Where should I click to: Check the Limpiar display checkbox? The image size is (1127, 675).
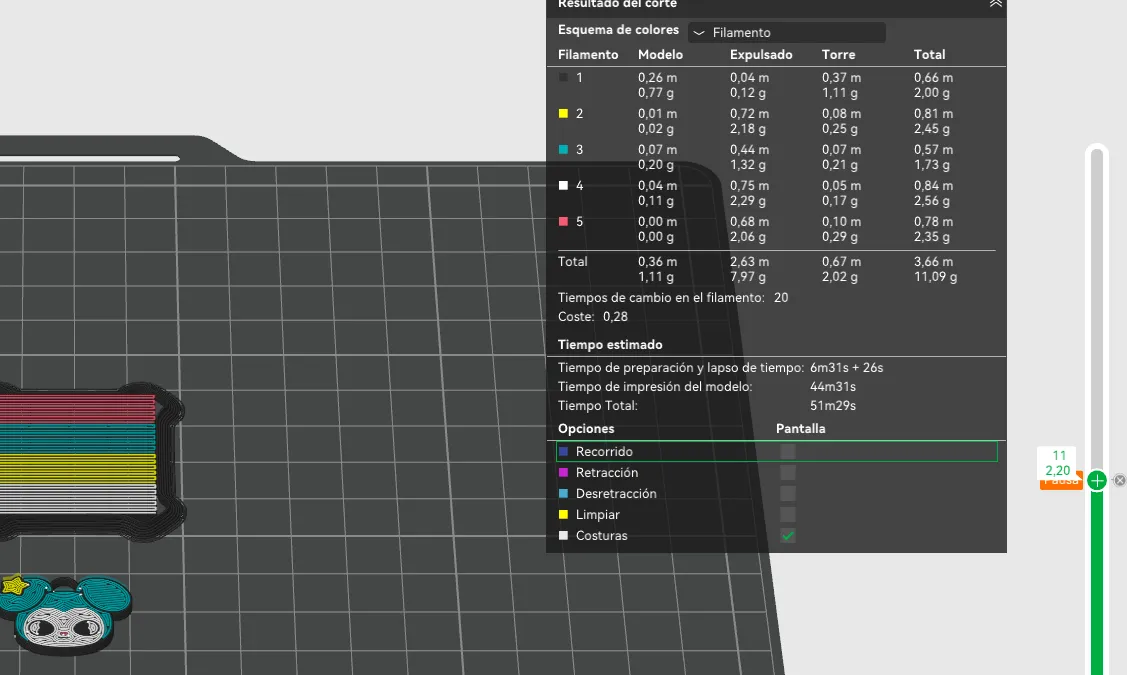click(x=788, y=515)
